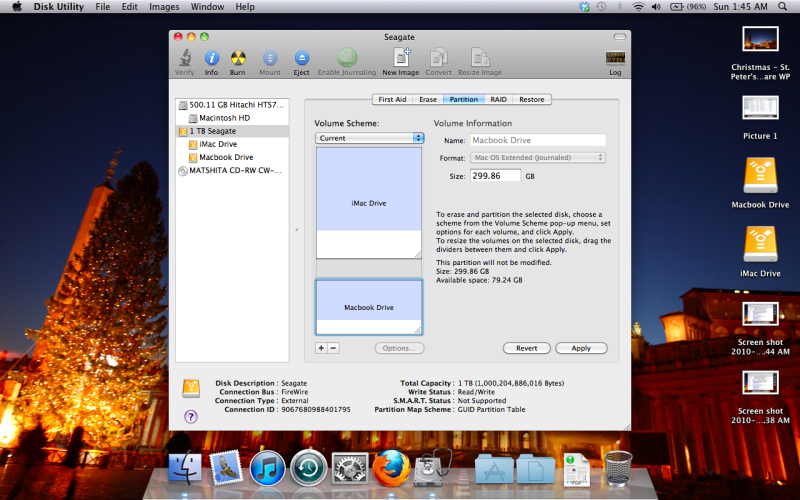The height and width of the screenshot is (500, 800).
Task: Open the Edit menu
Action: [130, 7]
